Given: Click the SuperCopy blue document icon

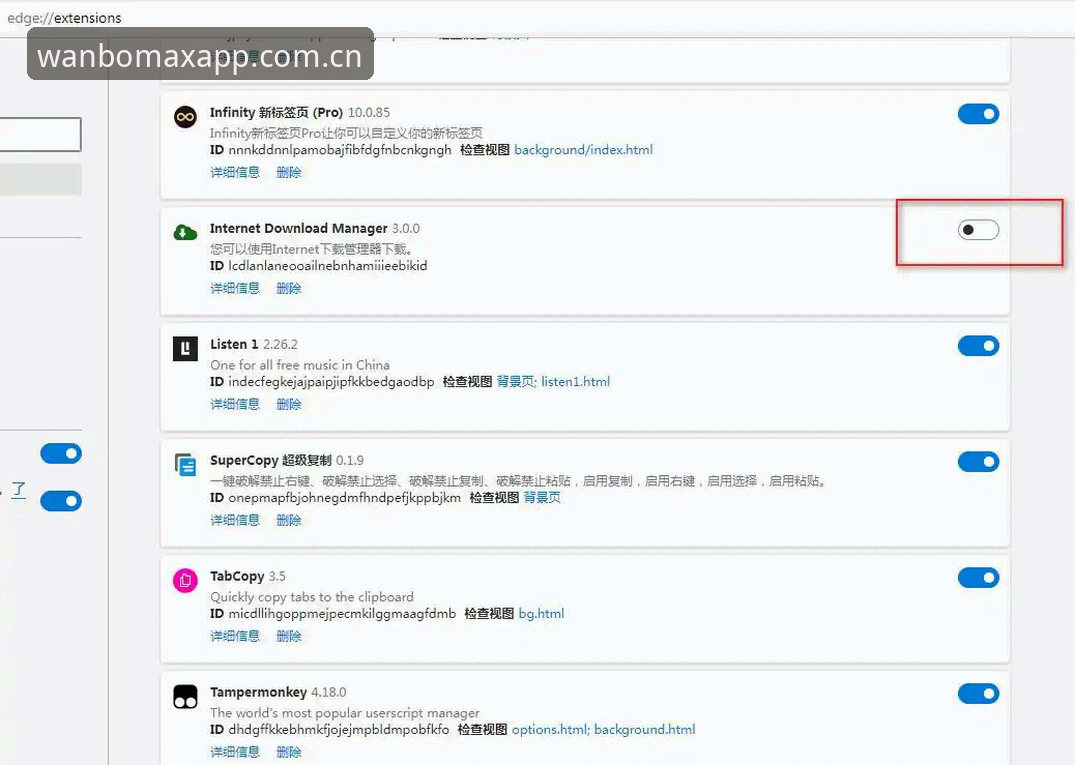Looking at the screenshot, I should click(185, 465).
